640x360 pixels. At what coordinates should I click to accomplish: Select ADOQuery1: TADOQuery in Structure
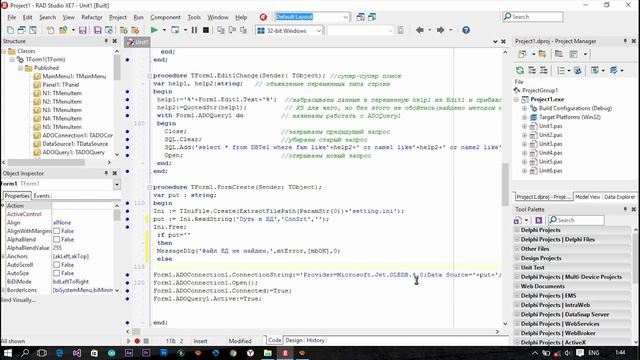pos(73,152)
